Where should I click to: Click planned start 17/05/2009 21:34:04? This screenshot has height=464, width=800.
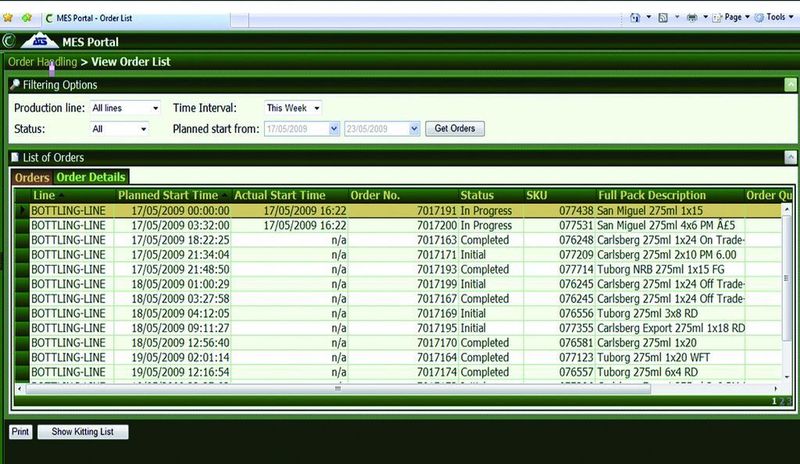click(180, 255)
